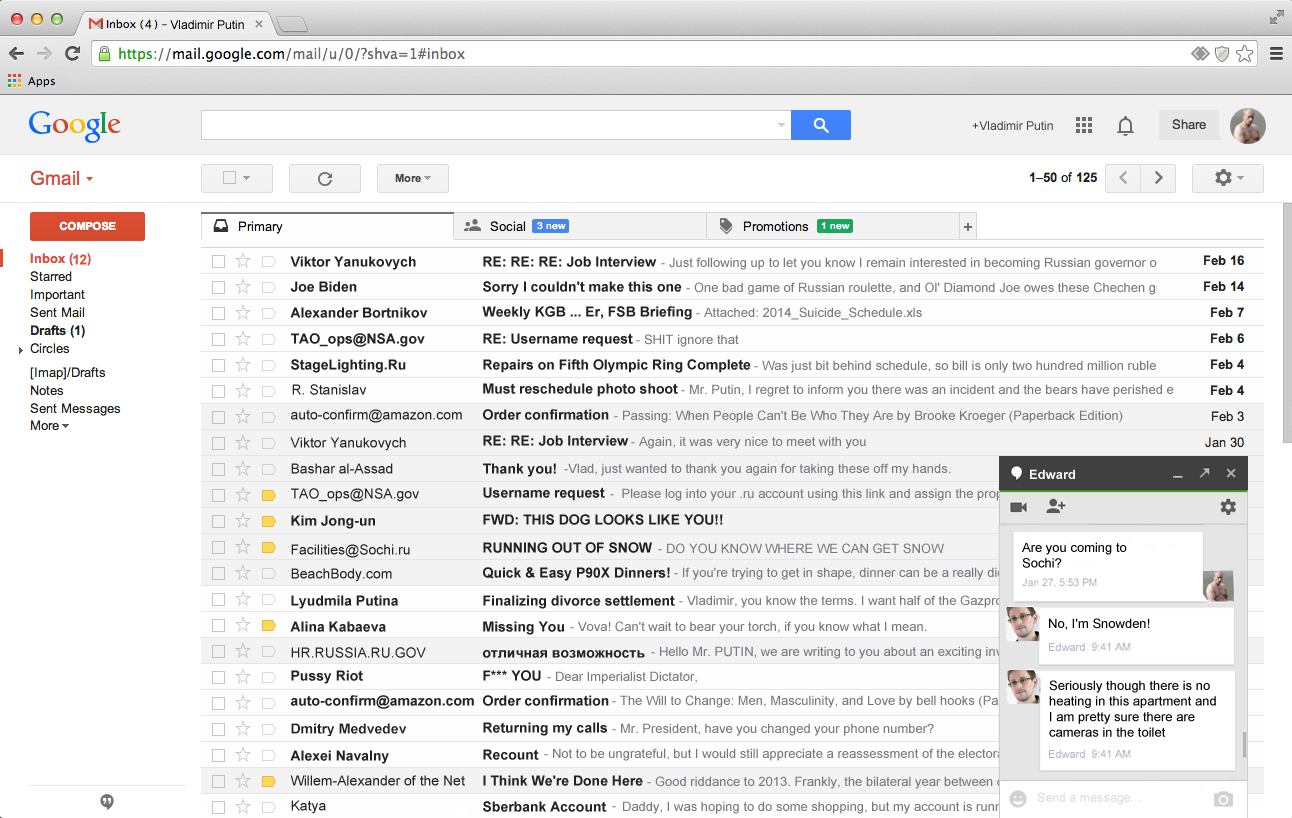Image resolution: width=1292 pixels, height=818 pixels.
Task: Open the Google apps grid icon
Action: 1084,125
